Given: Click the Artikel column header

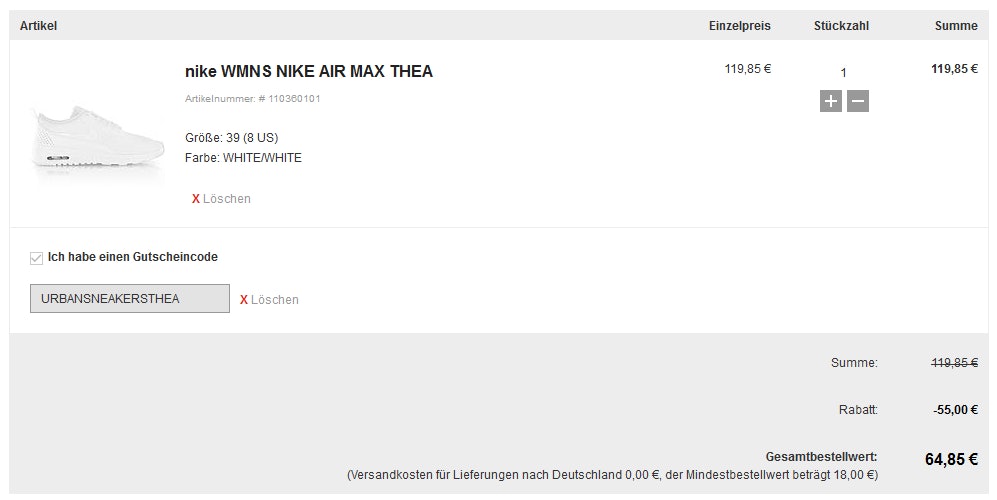Looking at the screenshot, I should pyautogui.click(x=38, y=26).
